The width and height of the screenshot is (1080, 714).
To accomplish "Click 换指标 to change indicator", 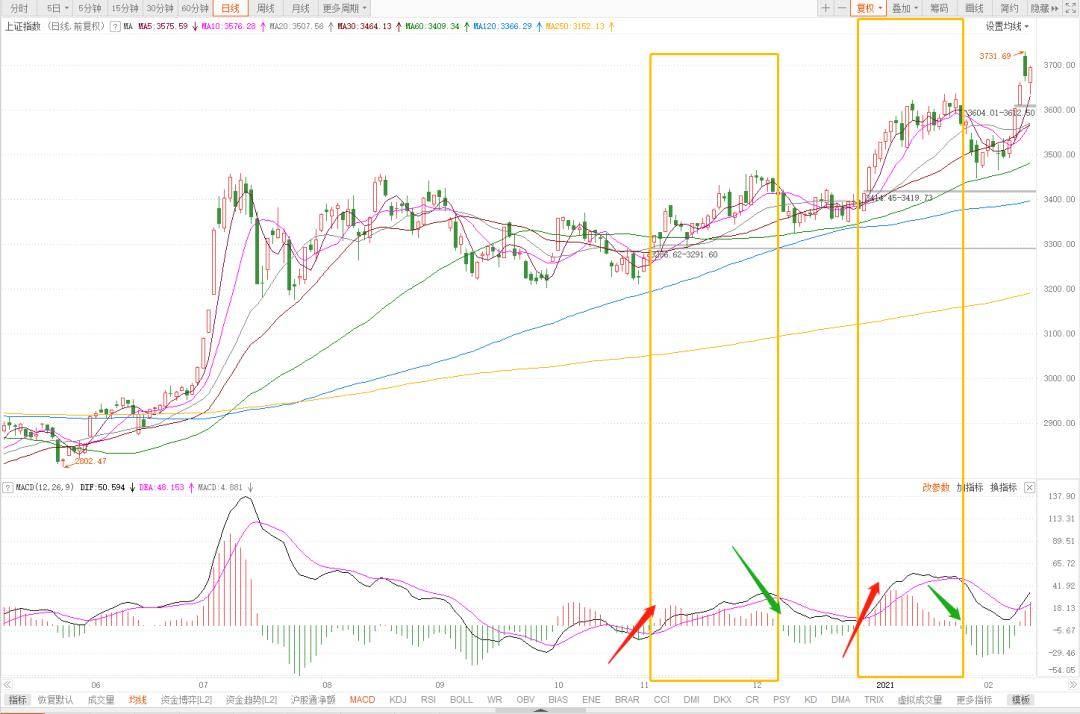I will click(x=1004, y=487).
